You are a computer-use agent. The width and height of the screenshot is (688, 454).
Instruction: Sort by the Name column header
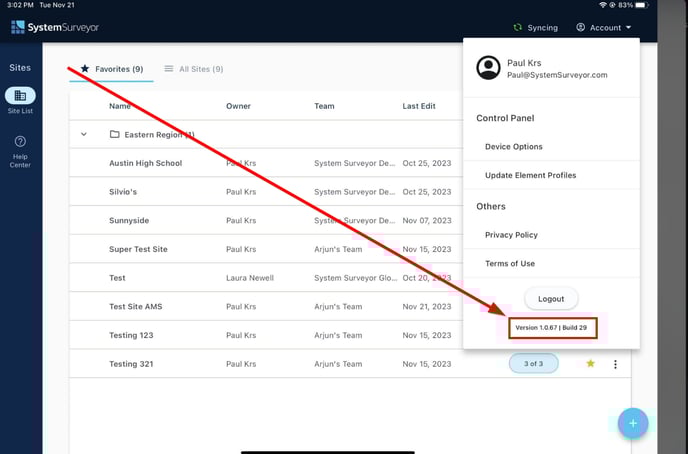click(120, 106)
